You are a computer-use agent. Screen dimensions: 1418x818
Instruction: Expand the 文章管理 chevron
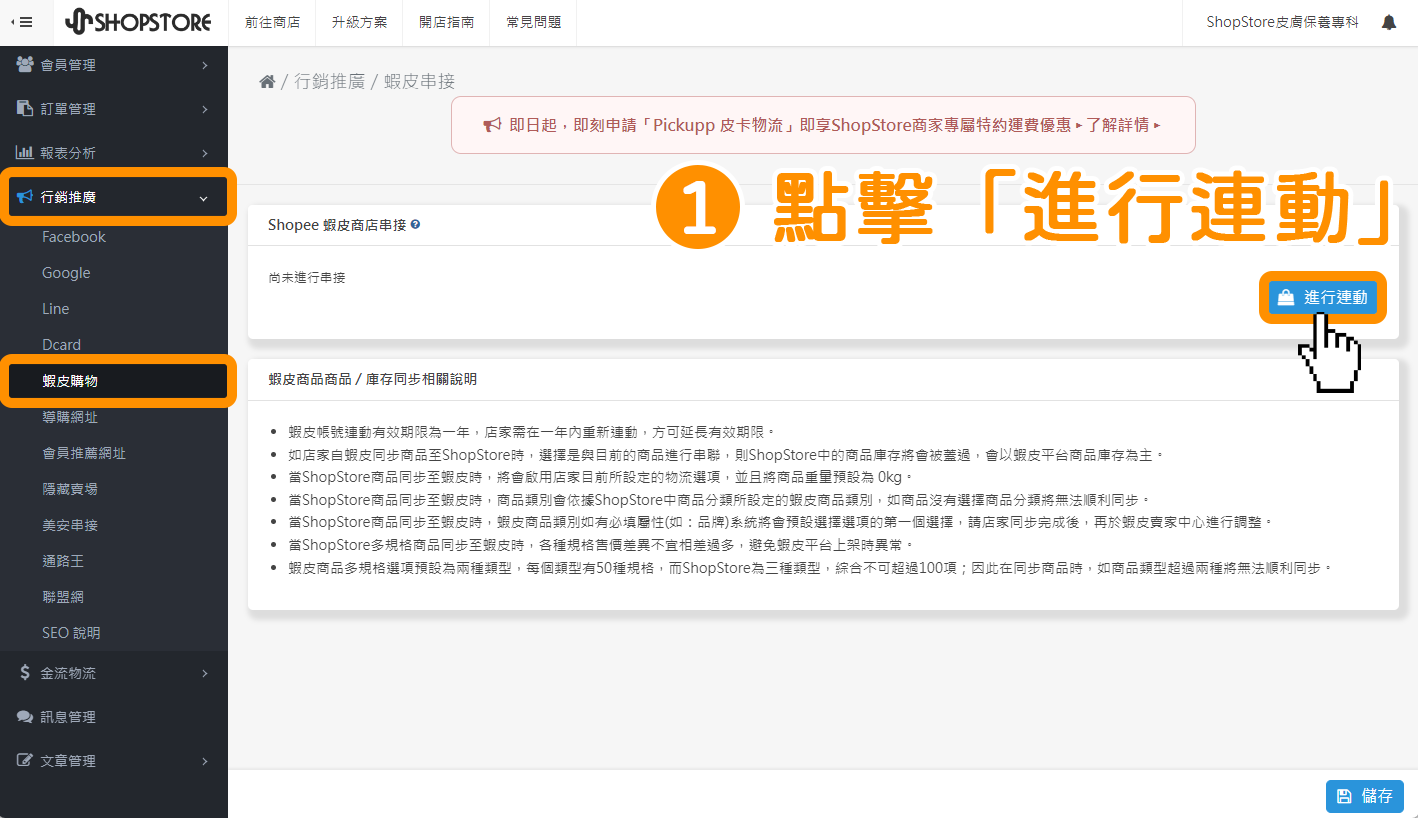204,761
